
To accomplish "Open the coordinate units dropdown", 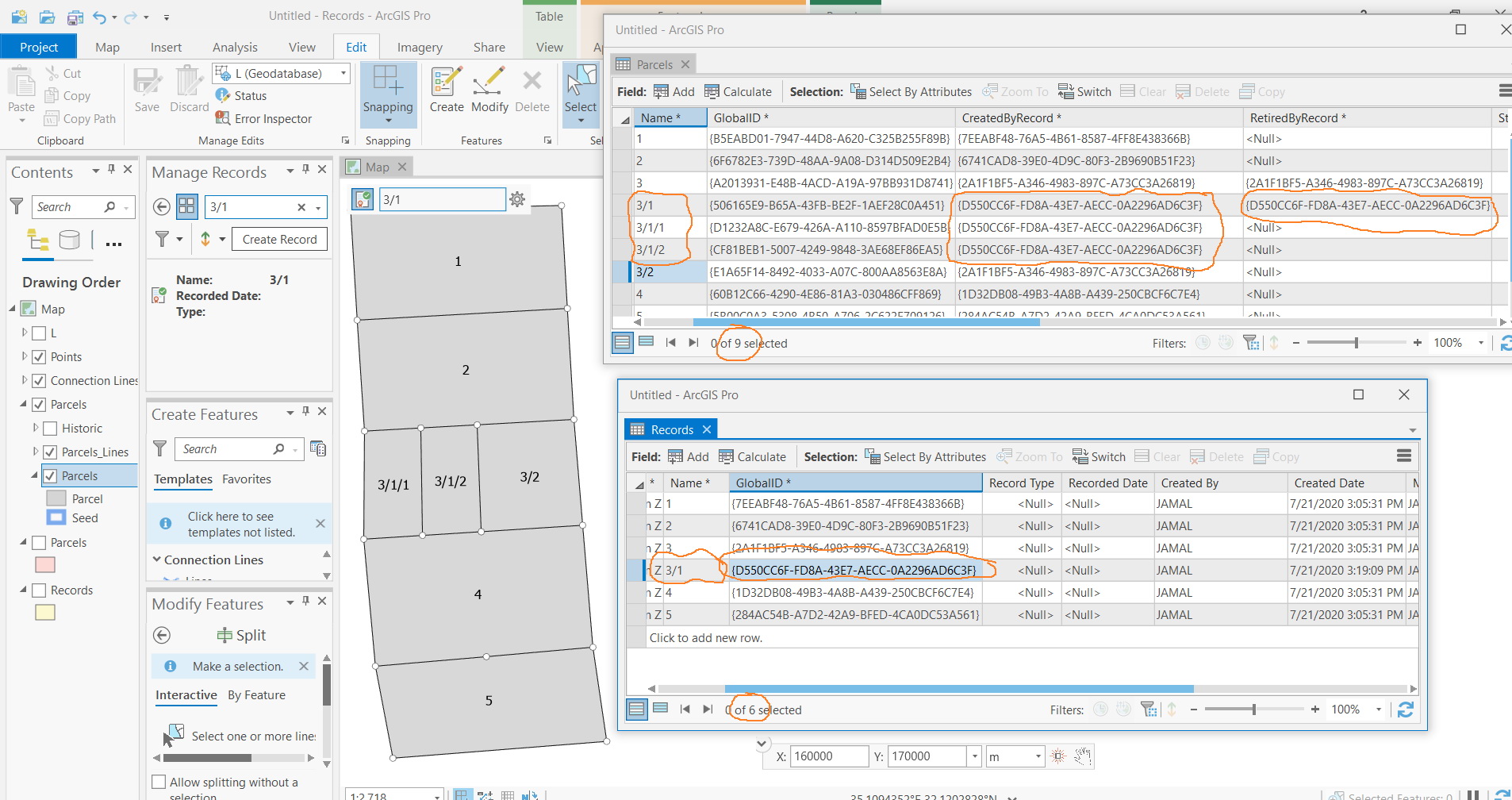I will coord(1038,756).
